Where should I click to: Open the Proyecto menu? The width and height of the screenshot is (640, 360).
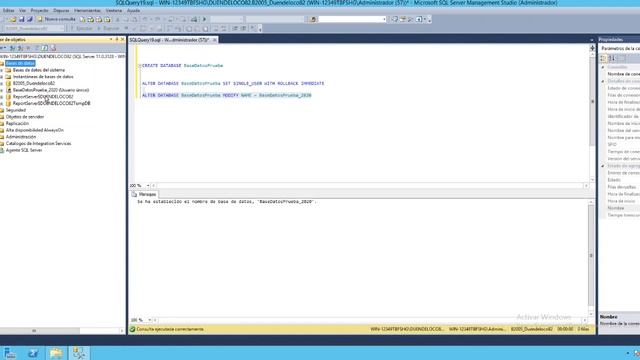40,11
